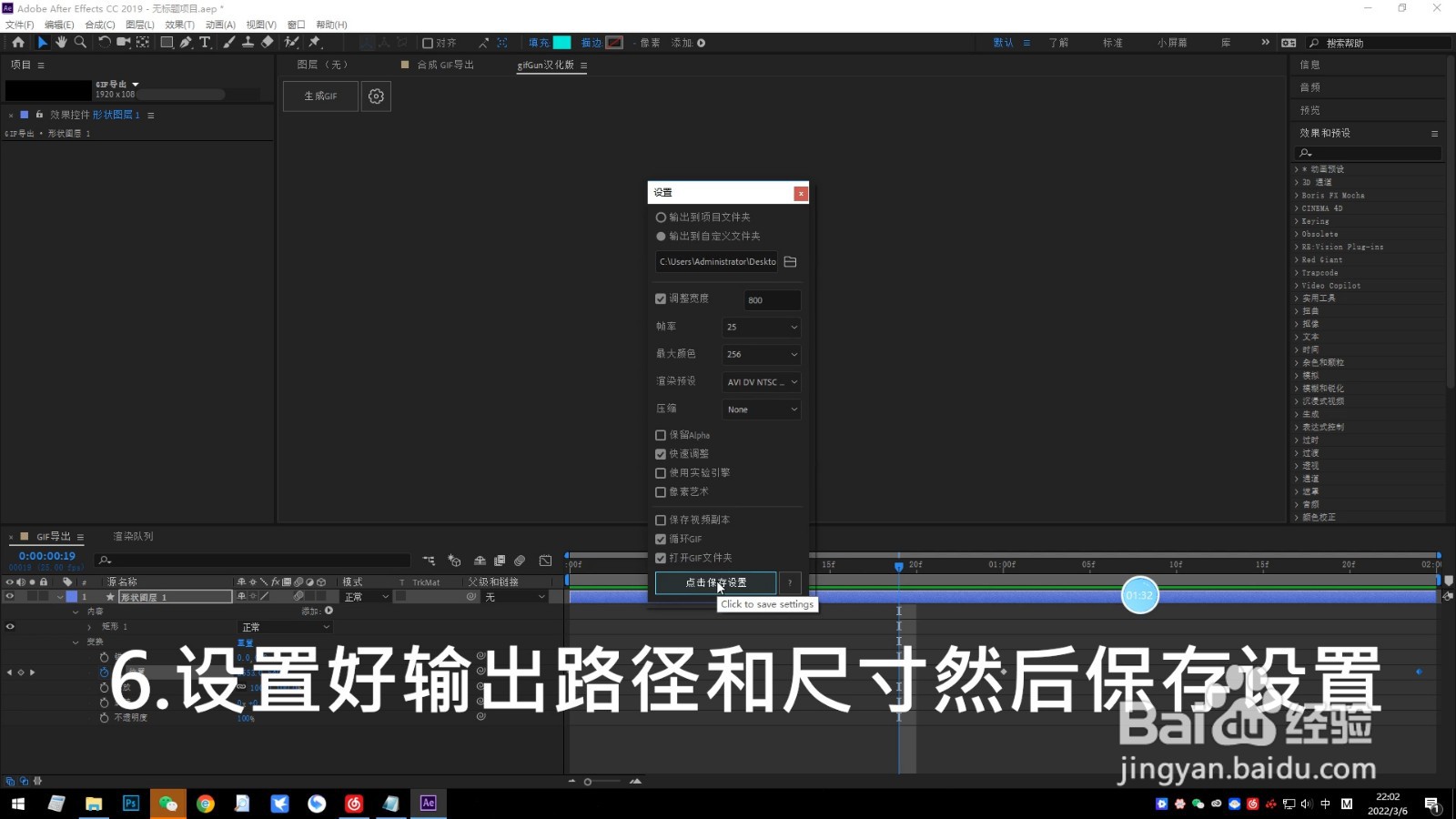Screen dimensions: 1456x819
Task: Open layer blend mode 正常 dropdown
Action: (x=367, y=597)
